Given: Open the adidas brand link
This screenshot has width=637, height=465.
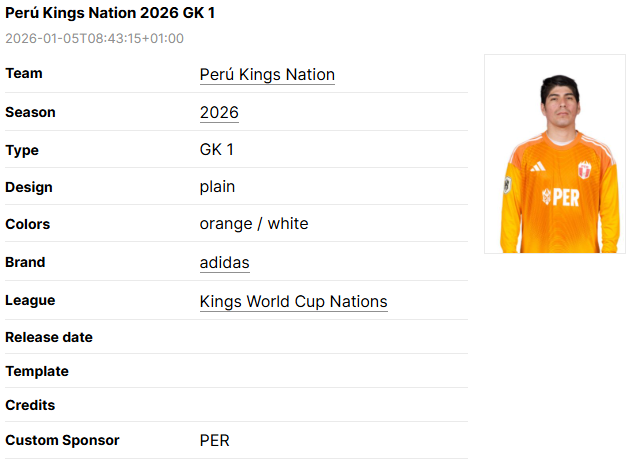Looking at the screenshot, I should coord(224,263).
